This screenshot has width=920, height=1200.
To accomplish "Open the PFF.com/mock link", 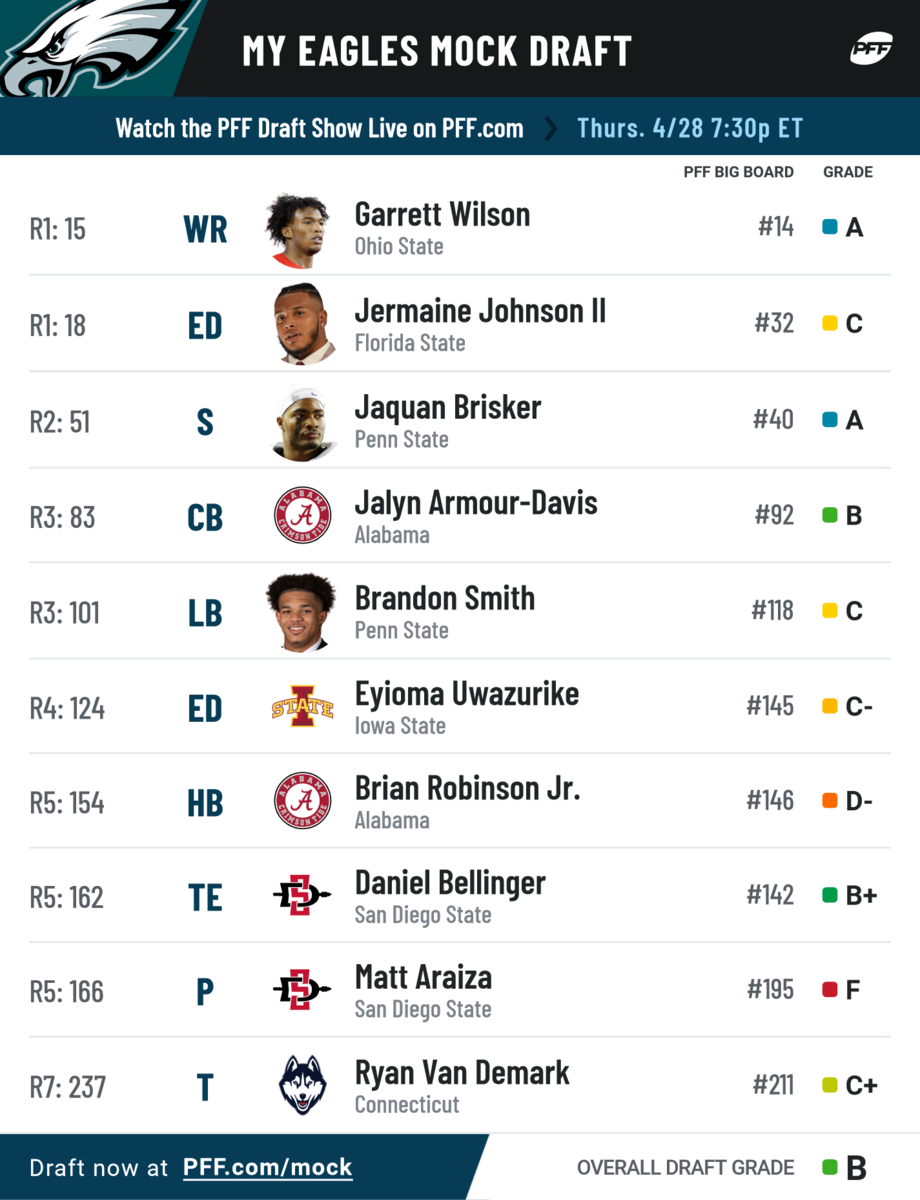I will pos(267,1167).
